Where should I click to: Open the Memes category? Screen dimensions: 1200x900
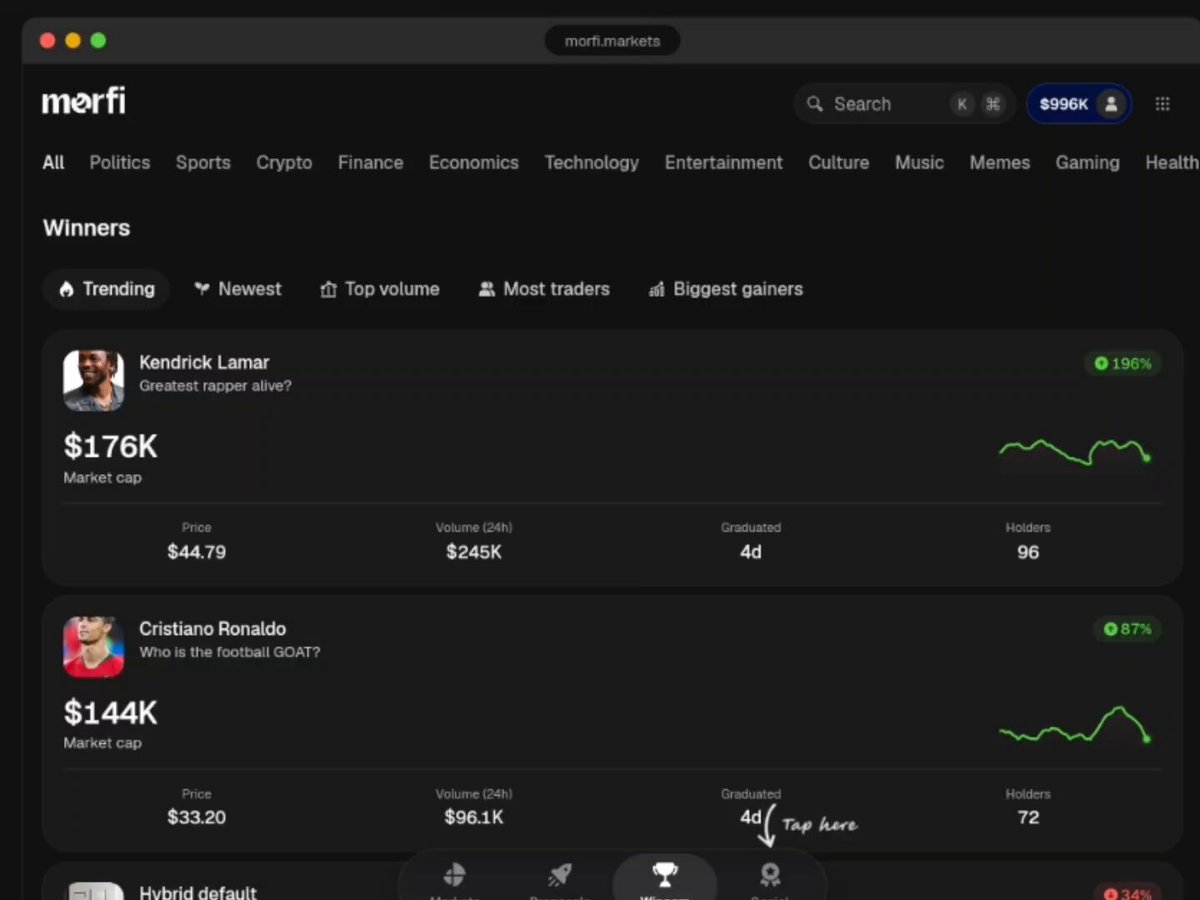pyautogui.click(x=1000, y=162)
